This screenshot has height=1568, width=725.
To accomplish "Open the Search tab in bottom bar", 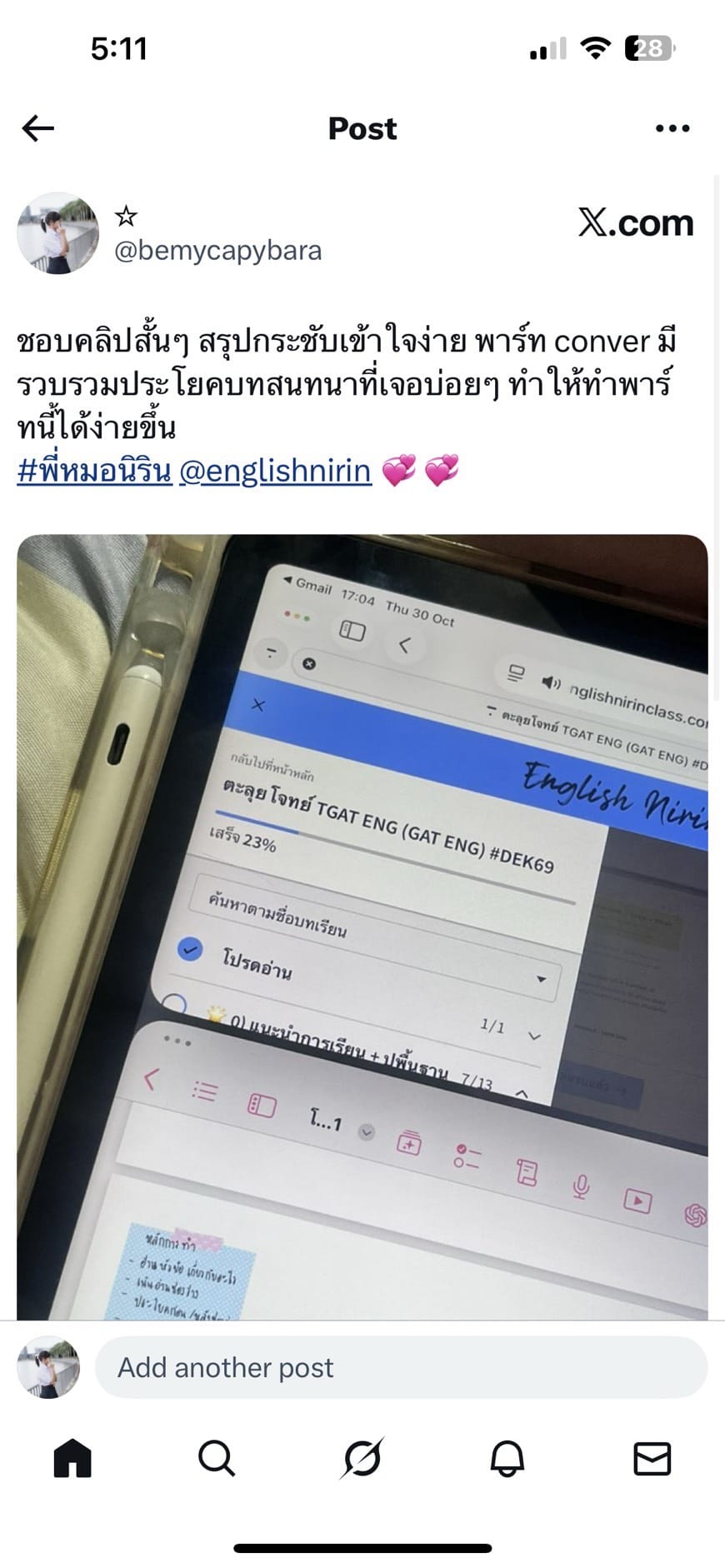I will pos(217,1458).
